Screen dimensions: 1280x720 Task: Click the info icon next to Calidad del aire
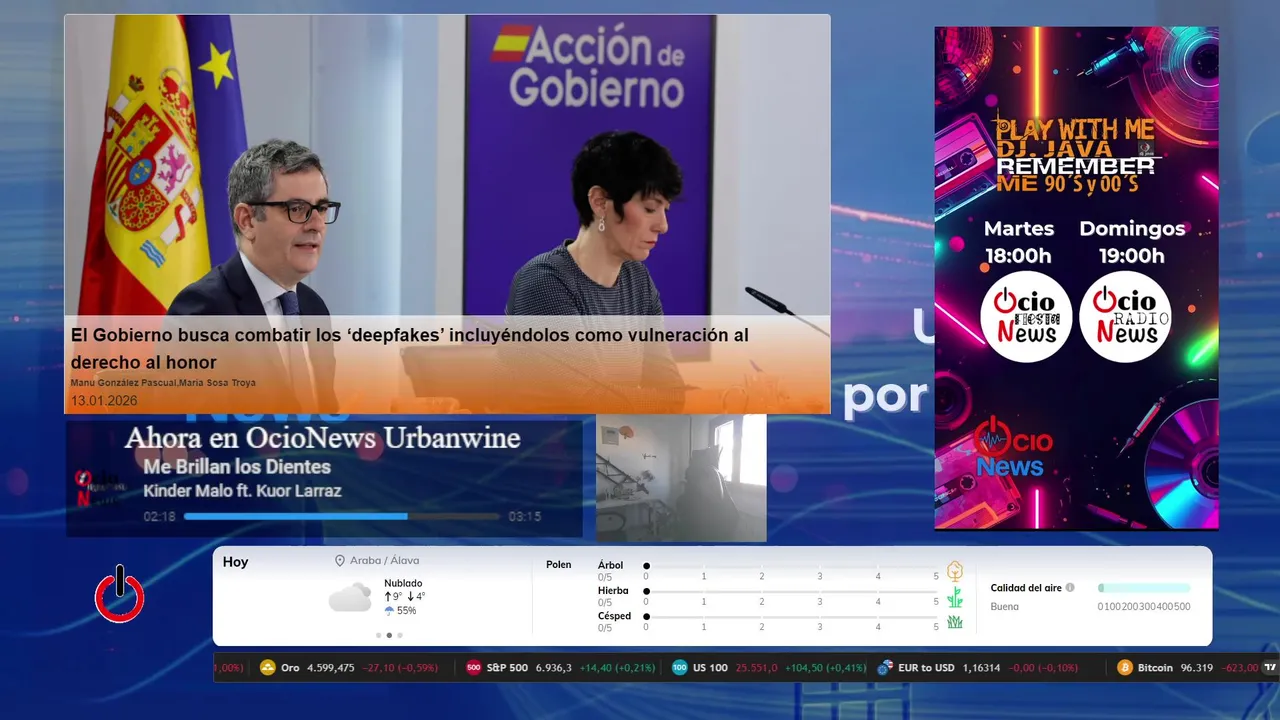[x=1070, y=588]
